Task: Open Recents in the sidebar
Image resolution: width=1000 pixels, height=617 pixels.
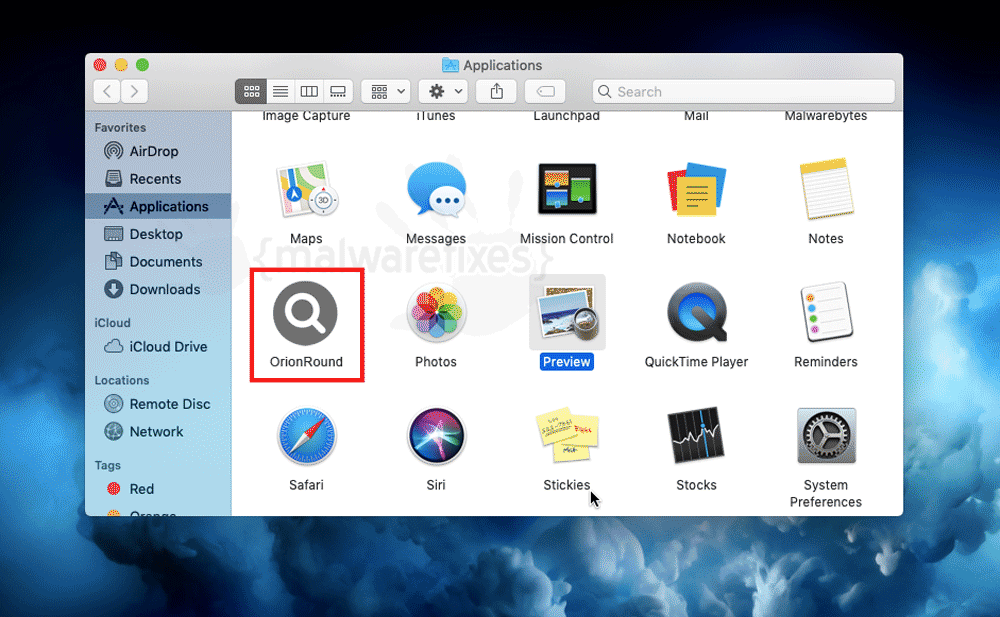Action: click(x=158, y=179)
